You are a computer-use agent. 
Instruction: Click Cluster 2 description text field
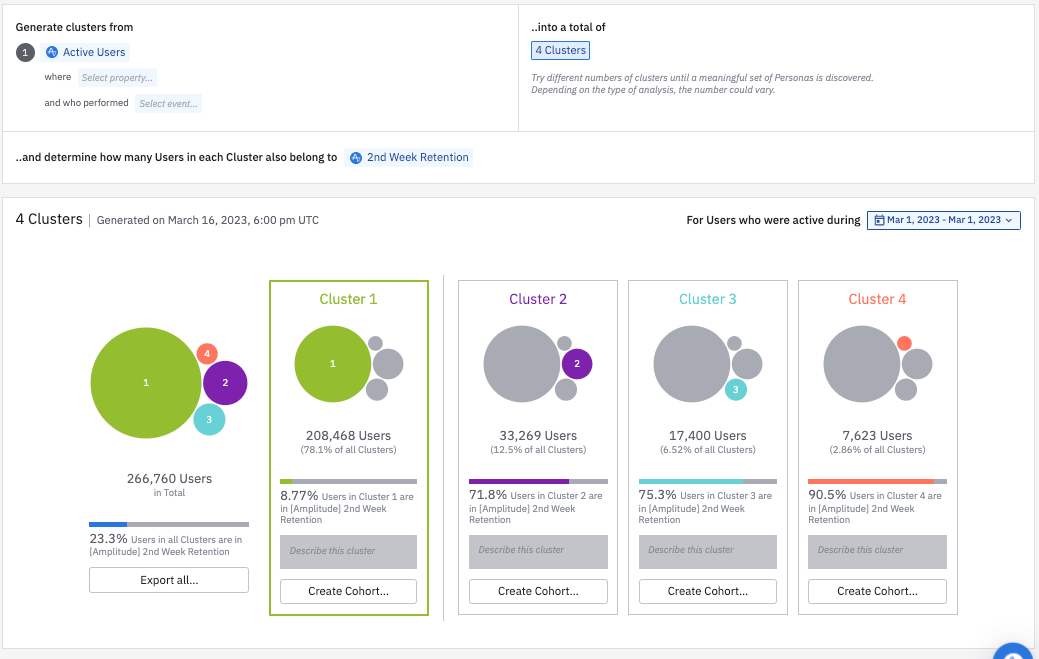tap(538, 551)
